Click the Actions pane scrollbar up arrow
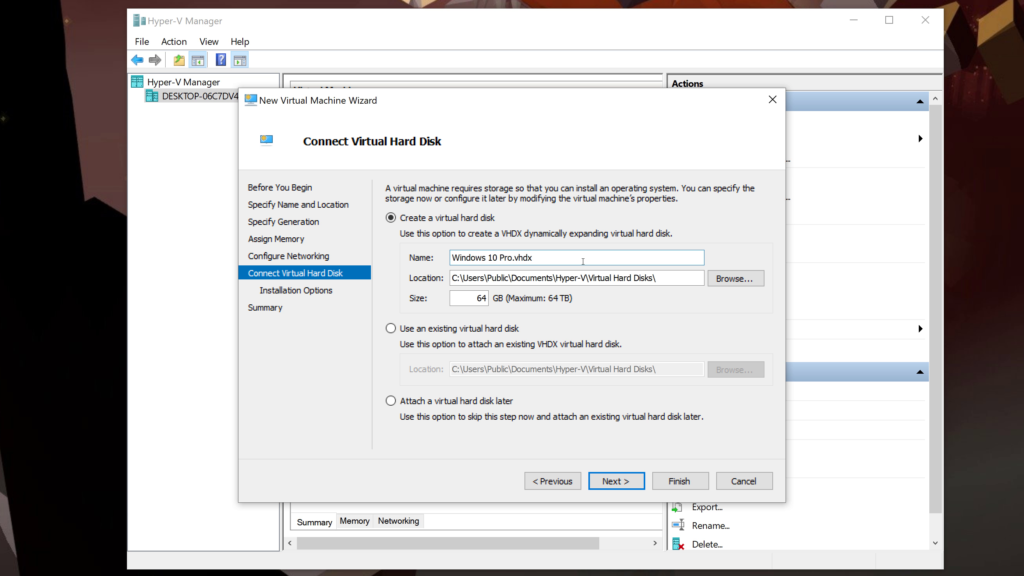The image size is (1024, 576). click(936, 99)
